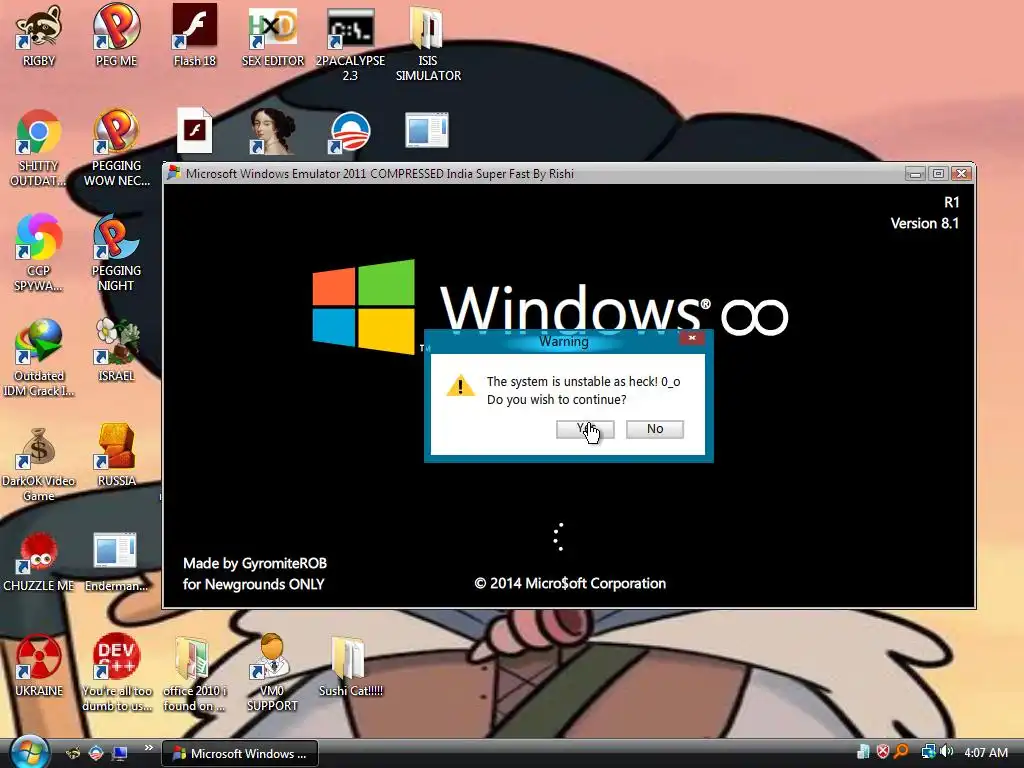
Task: Click the R1 label in emulator
Action: [952, 202]
